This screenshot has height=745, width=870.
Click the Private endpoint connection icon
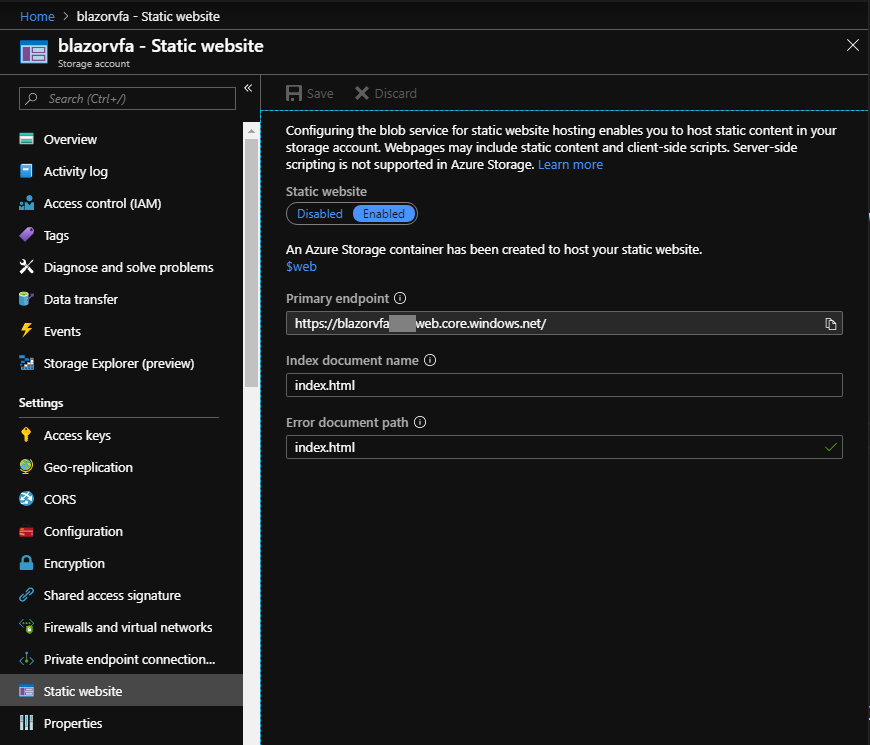pos(26,659)
